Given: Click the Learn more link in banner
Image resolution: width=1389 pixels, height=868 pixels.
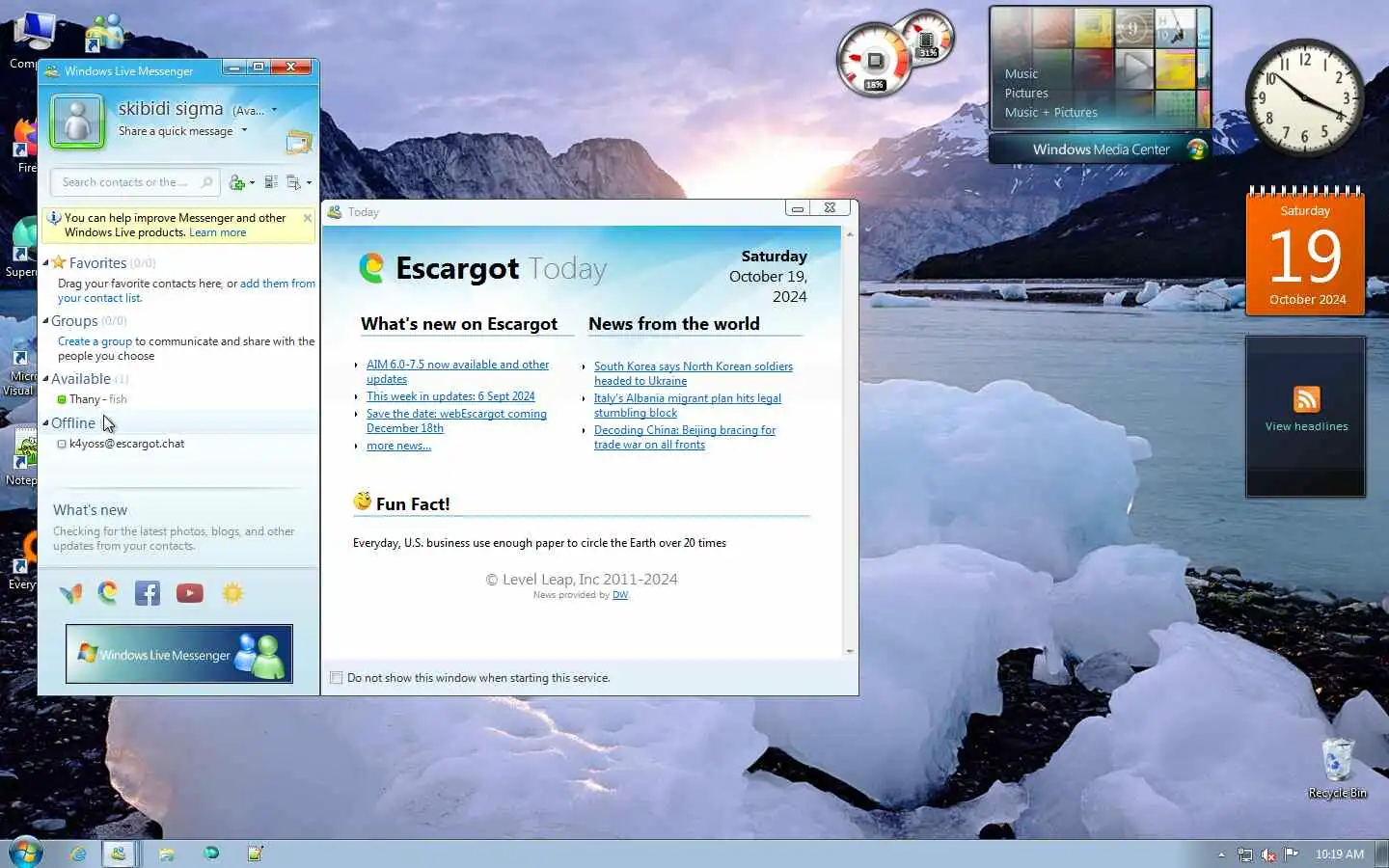Looking at the screenshot, I should [217, 232].
